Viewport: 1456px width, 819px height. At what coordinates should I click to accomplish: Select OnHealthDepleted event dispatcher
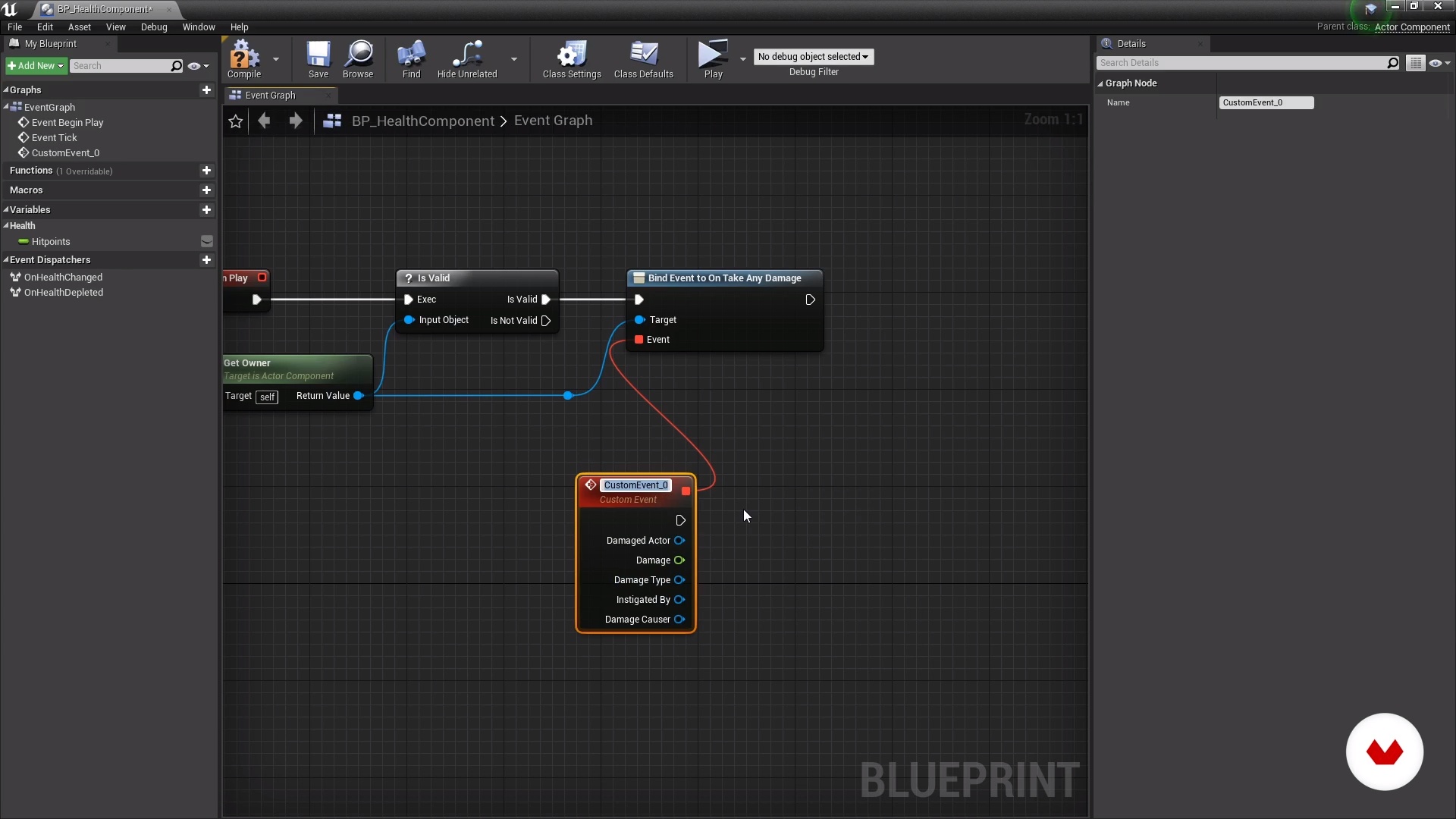64,293
